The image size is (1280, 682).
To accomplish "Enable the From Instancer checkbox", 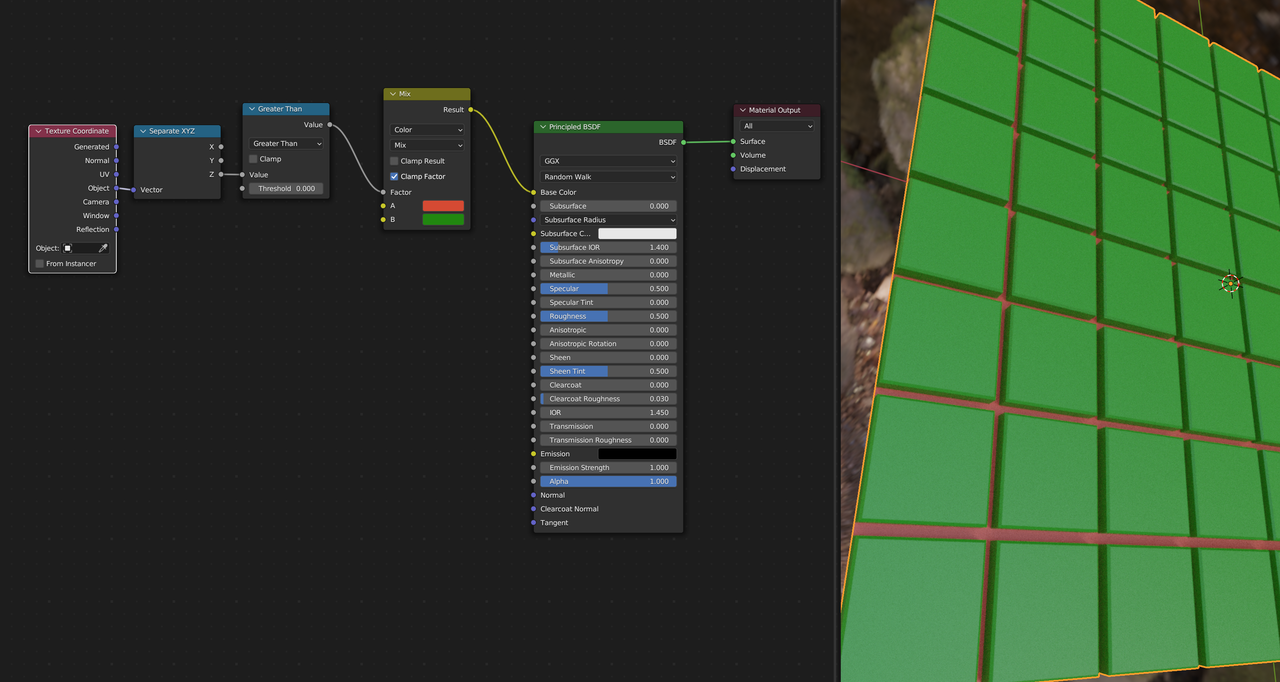I will click(39, 264).
